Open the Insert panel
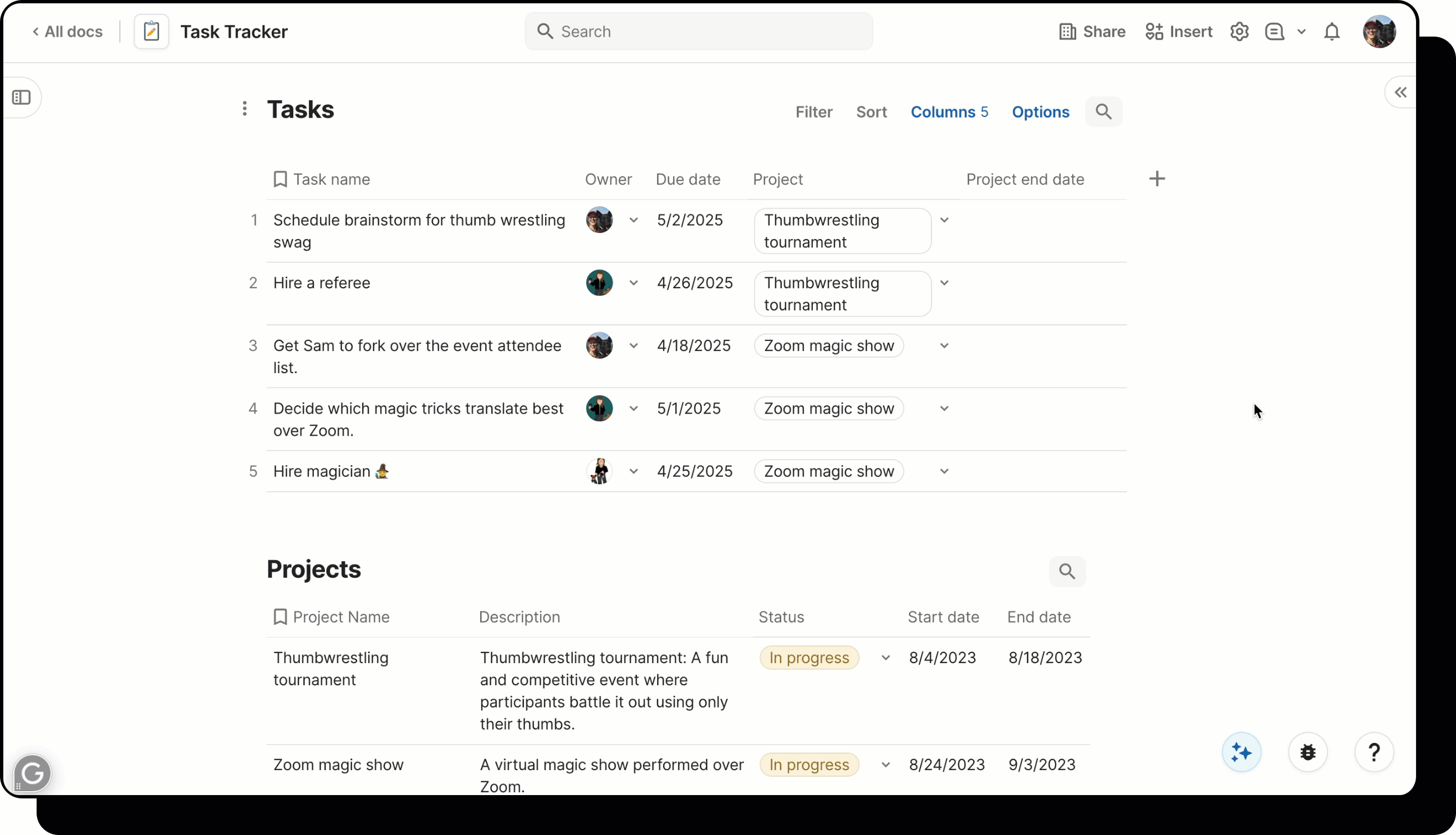Image resolution: width=1456 pixels, height=835 pixels. pyautogui.click(x=1178, y=32)
